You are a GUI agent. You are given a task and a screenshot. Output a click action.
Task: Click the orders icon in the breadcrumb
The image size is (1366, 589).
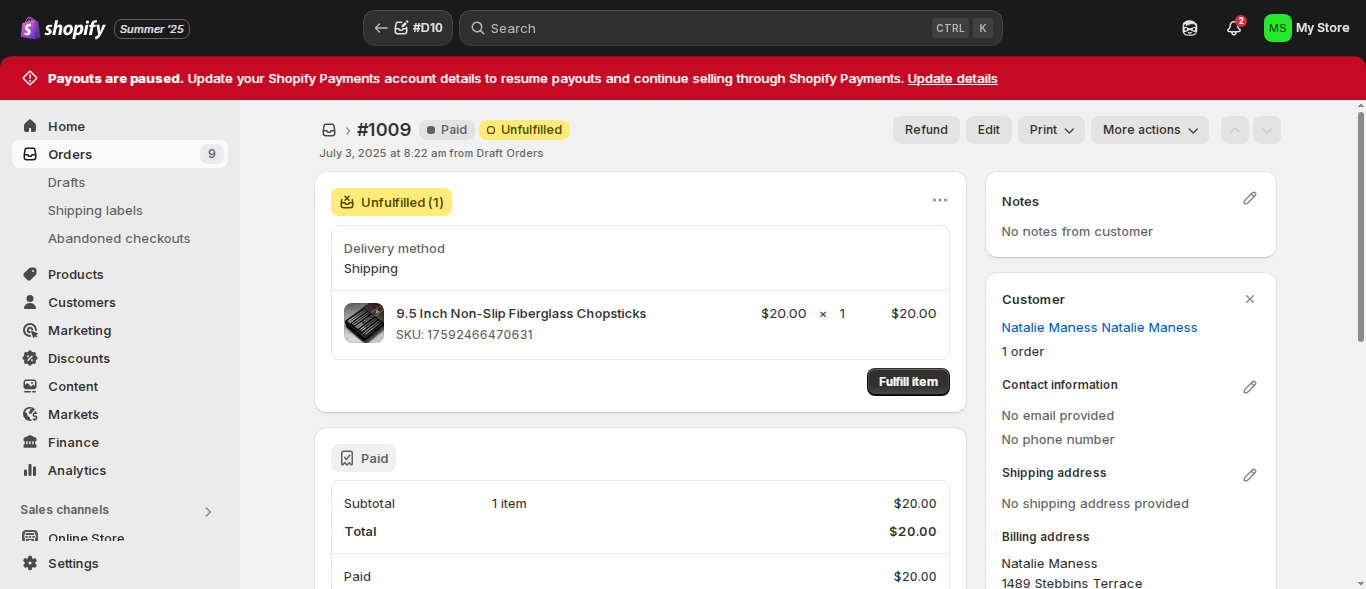(x=328, y=130)
